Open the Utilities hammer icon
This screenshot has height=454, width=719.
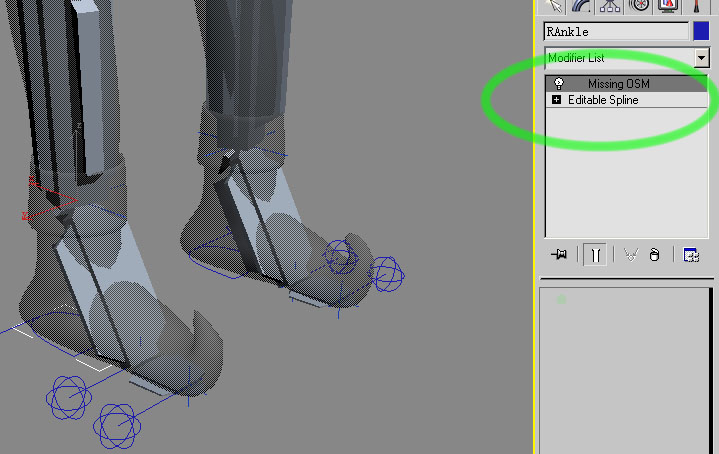(695, 6)
